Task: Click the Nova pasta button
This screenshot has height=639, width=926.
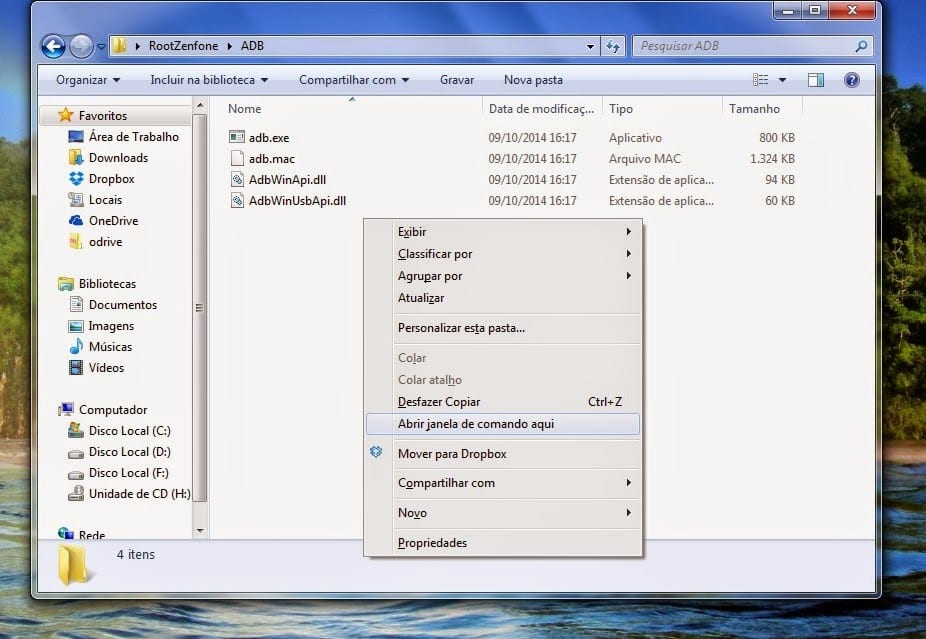Action: 533,80
